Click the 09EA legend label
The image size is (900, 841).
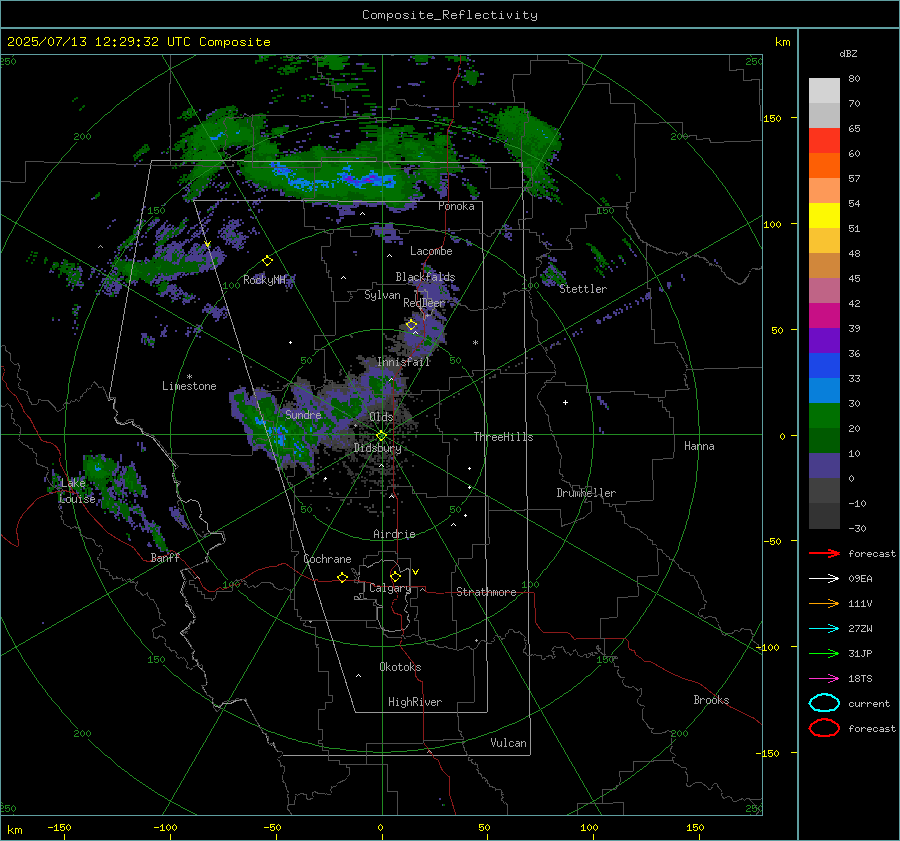tap(860, 579)
